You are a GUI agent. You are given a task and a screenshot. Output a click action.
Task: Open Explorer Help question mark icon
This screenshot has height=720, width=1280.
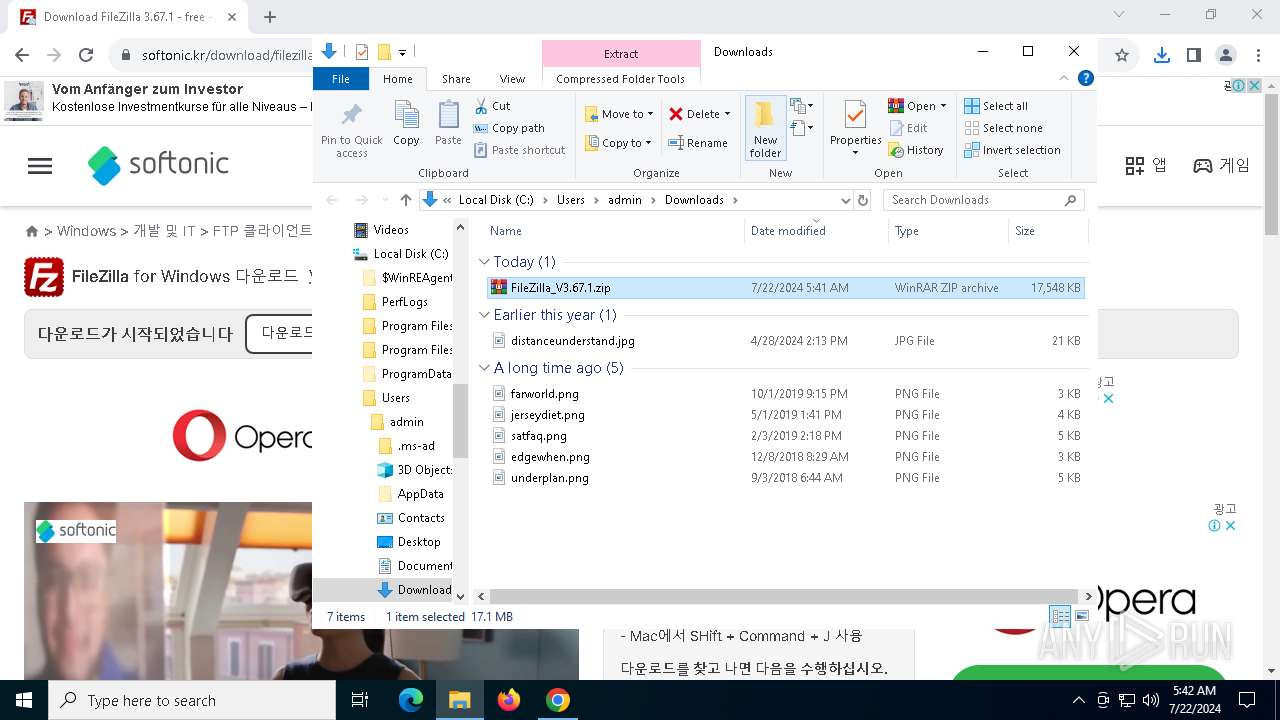tap(1085, 78)
